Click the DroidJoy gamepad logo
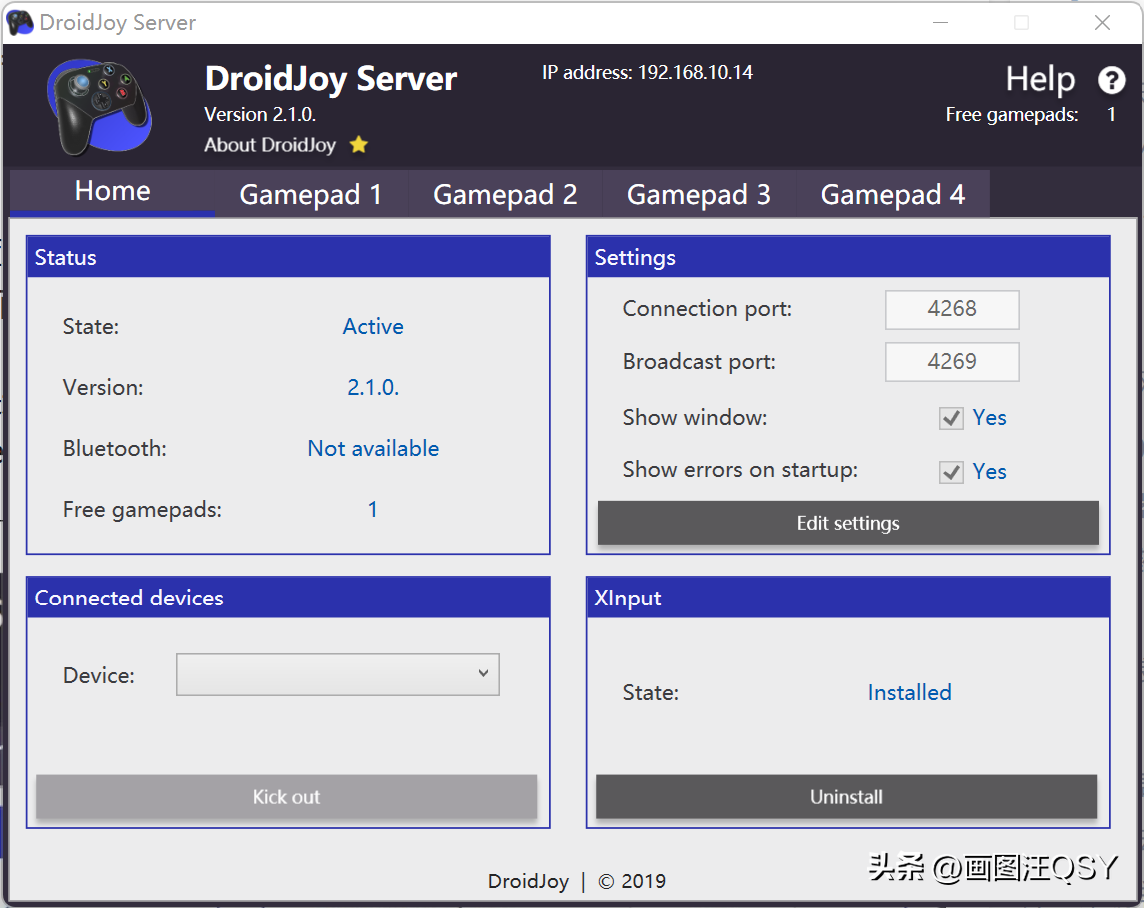This screenshot has height=908, width=1144. 100,107
